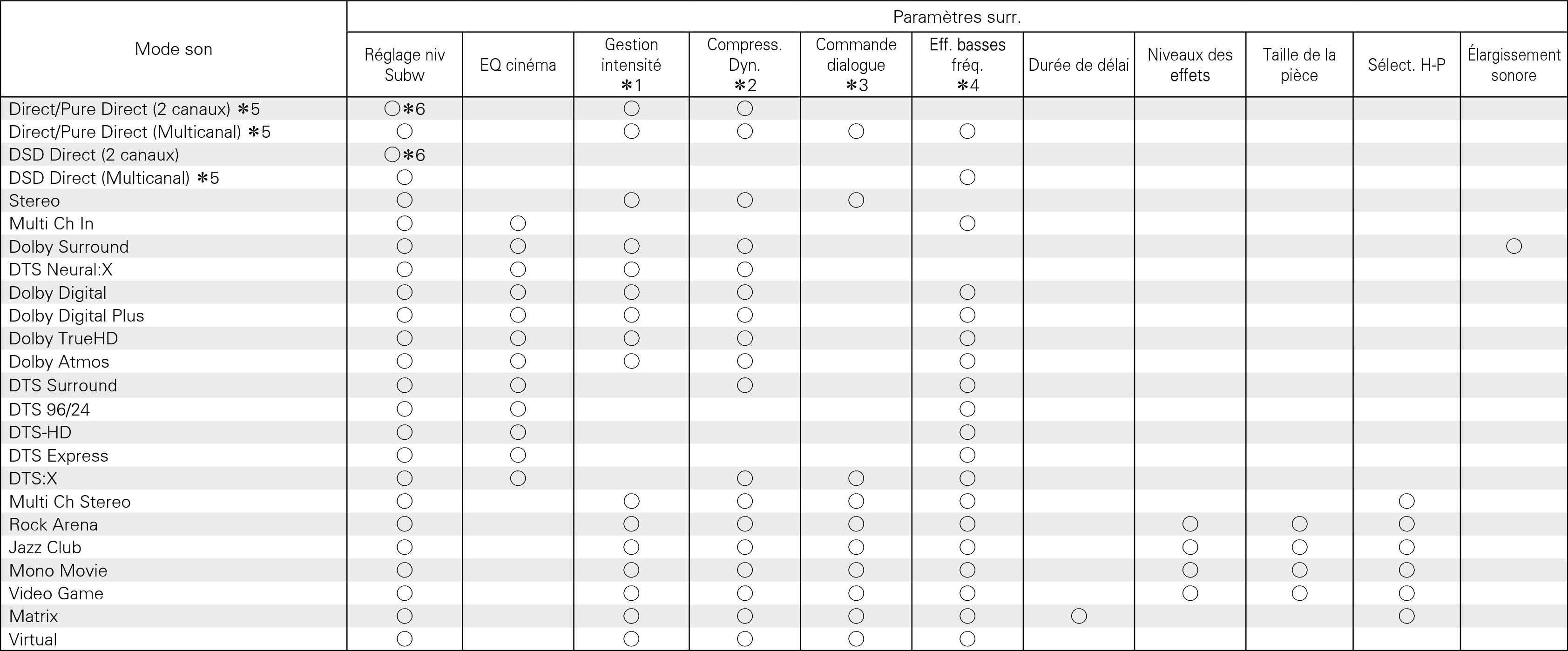Select Niveaux des effets circle for Rock Arena

(1190, 524)
